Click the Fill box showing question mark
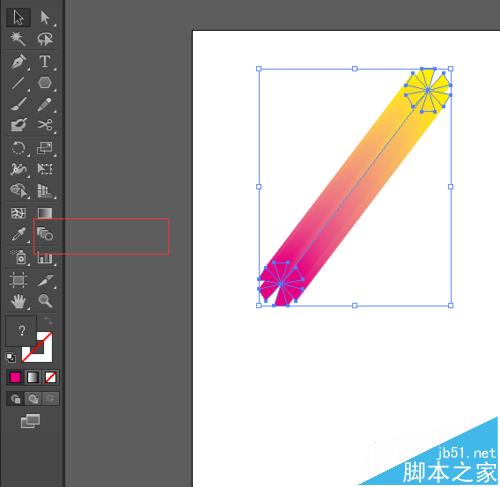 click(21, 331)
